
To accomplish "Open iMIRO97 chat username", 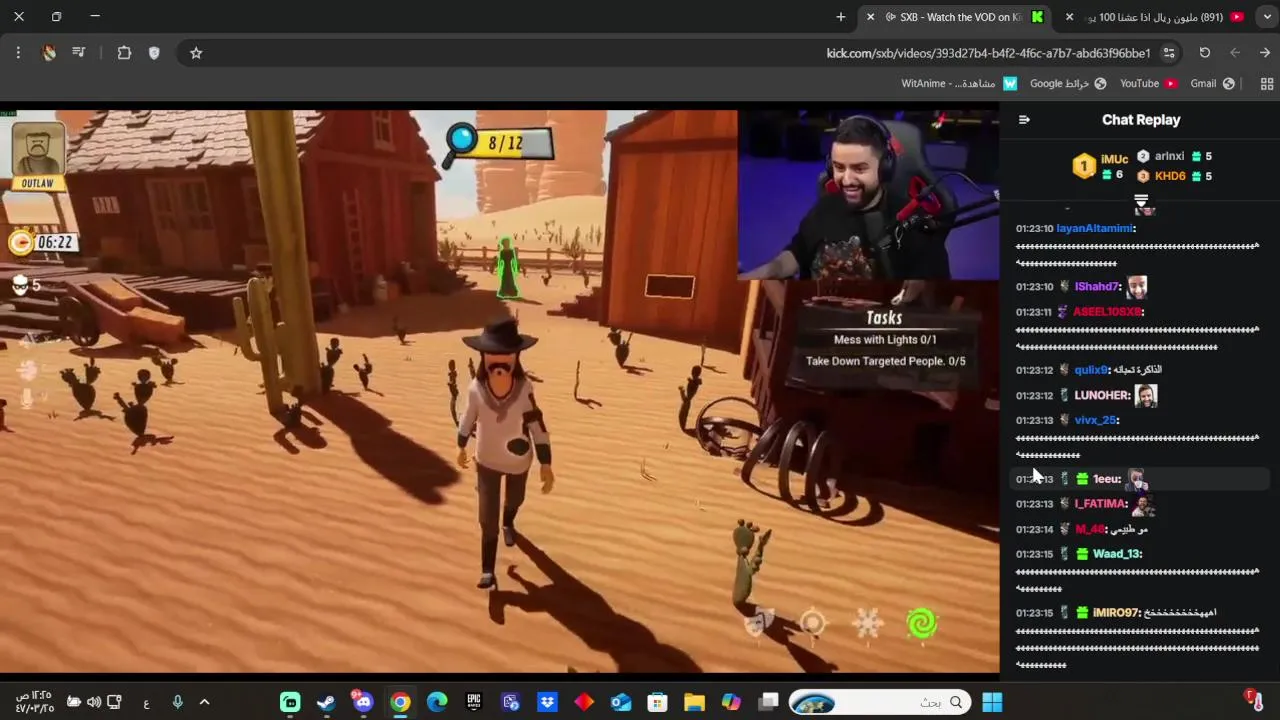I will [1116, 613].
